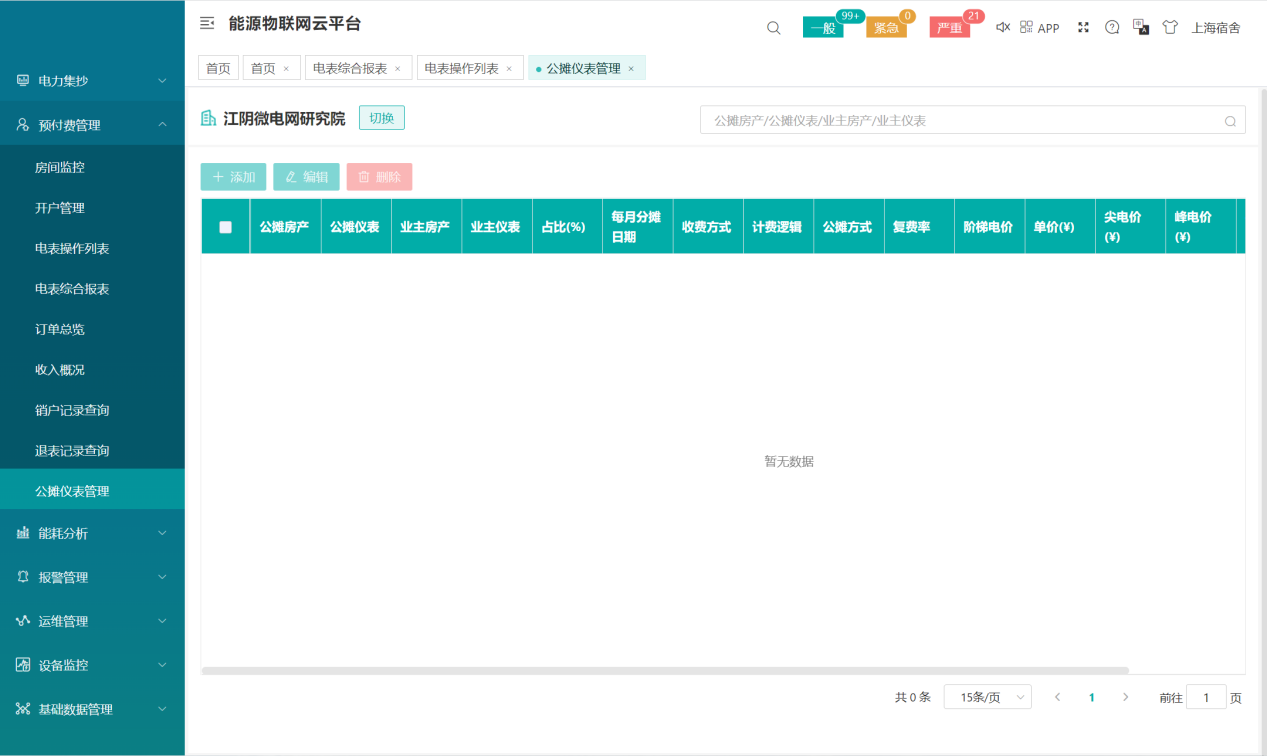Switch to the 电表综合报表 tab
The width and height of the screenshot is (1267, 756).
coord(350,68)
